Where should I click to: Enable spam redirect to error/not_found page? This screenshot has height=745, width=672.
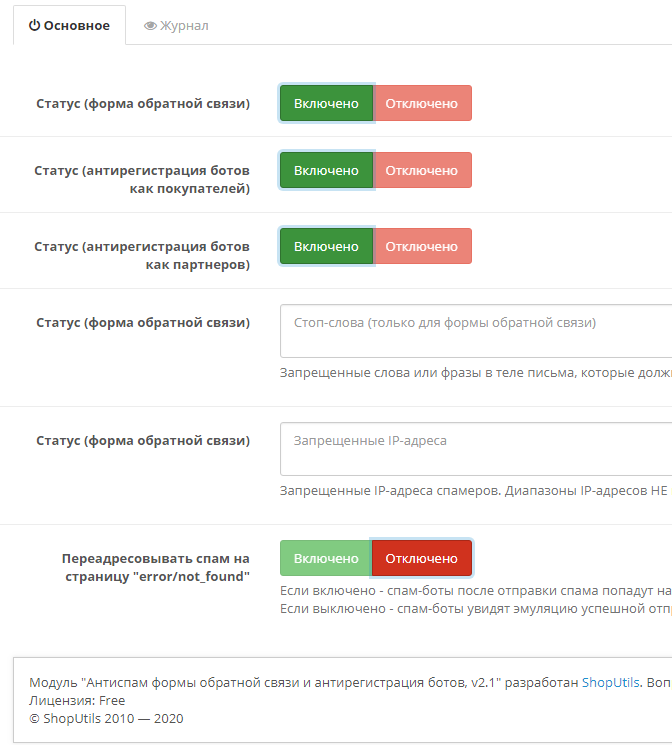point(326,558)
